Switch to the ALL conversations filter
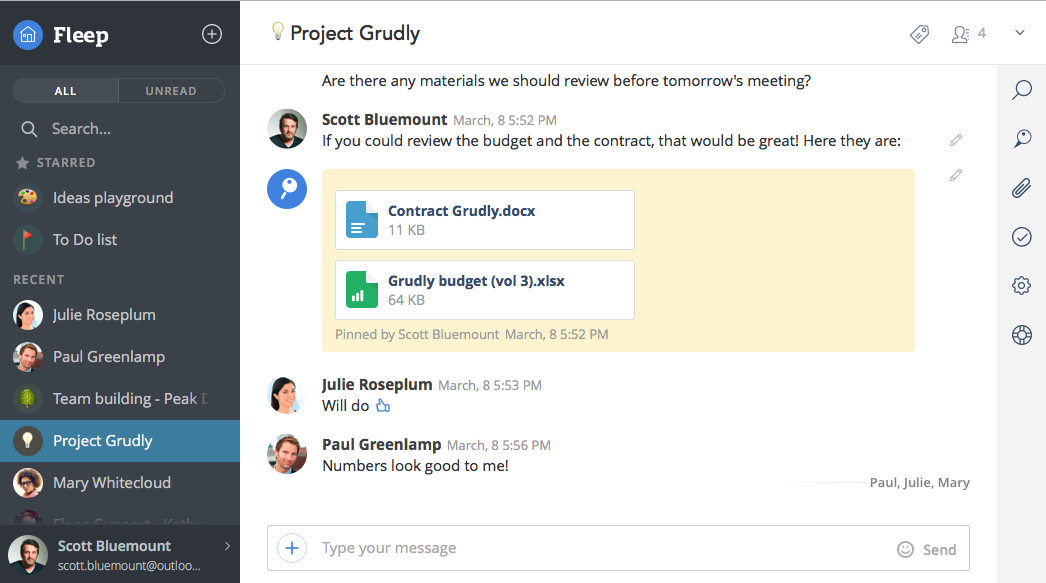The image size is (1046, 583). click(x=66, y=91)
